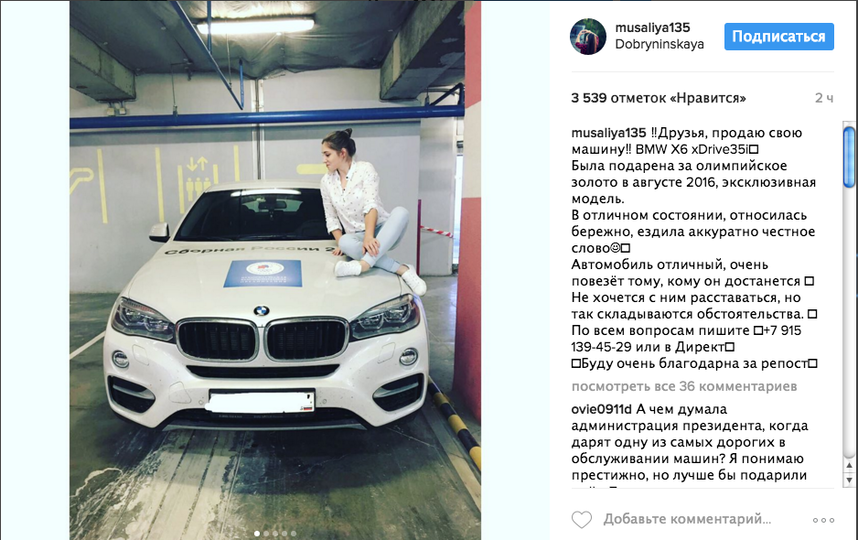Open commenter ovie0911d's profile

[x=601, y=409]
